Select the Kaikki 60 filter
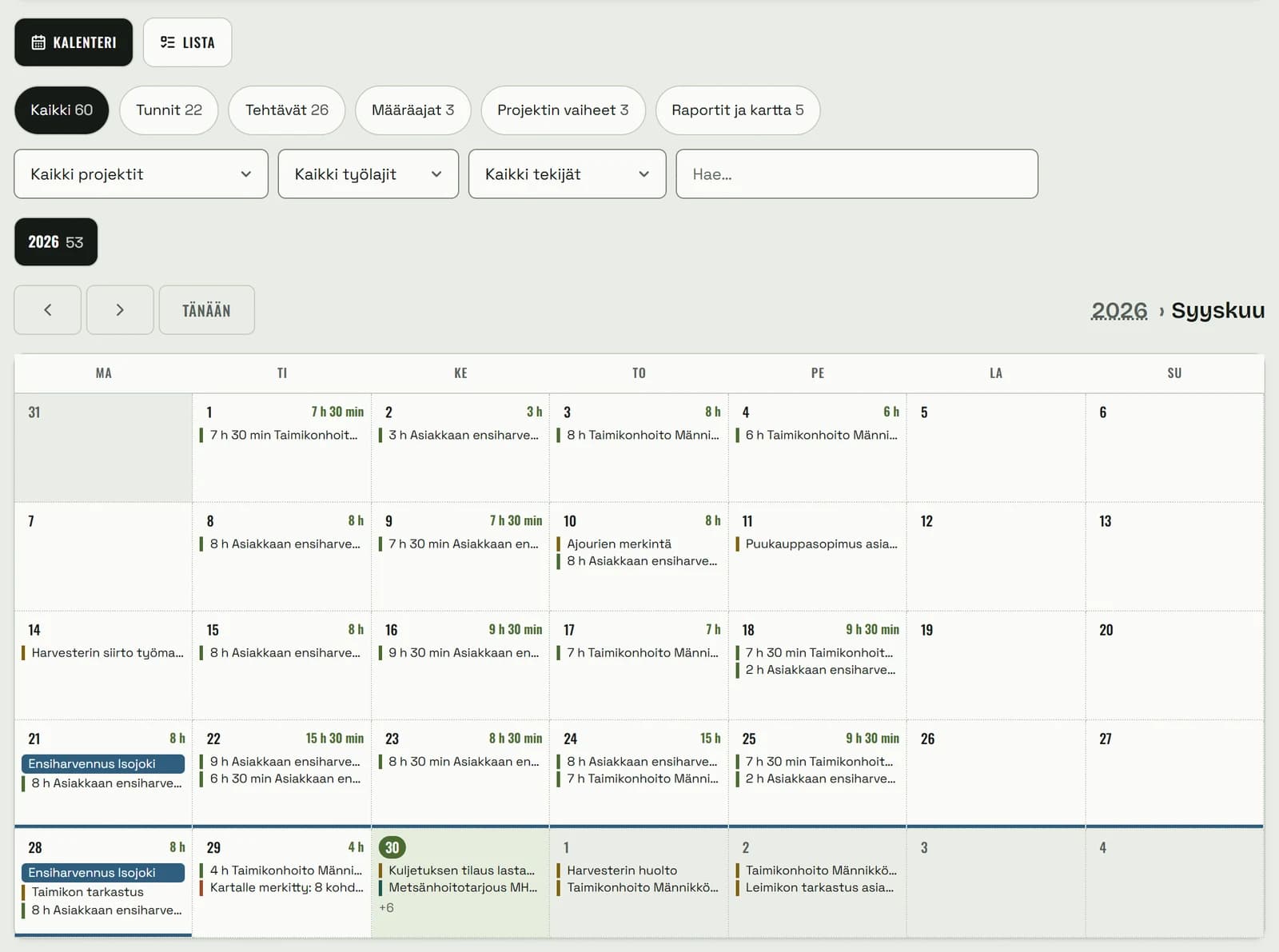 click(62, 110)
